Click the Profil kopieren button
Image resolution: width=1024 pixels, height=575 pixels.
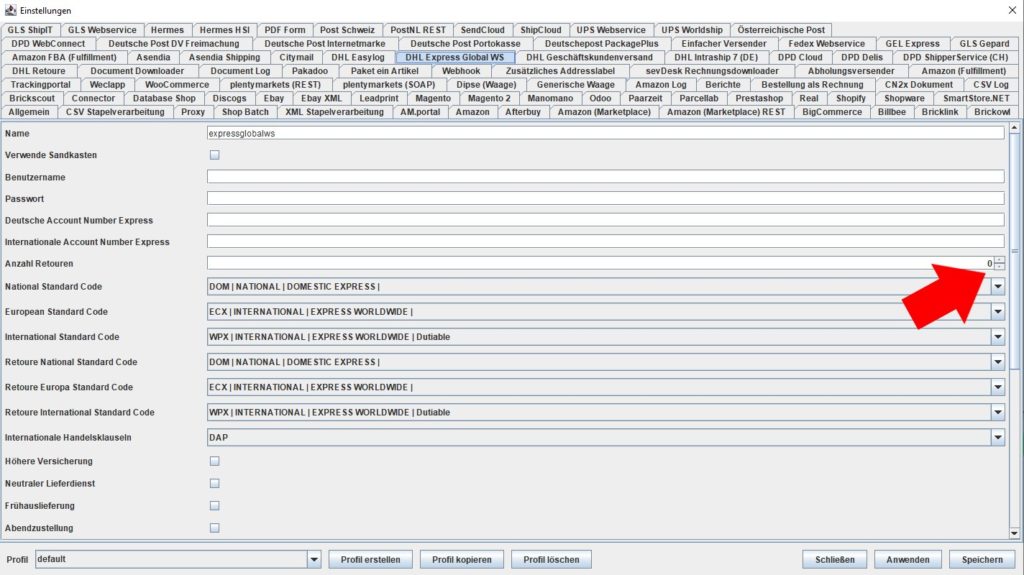(462, 560)
